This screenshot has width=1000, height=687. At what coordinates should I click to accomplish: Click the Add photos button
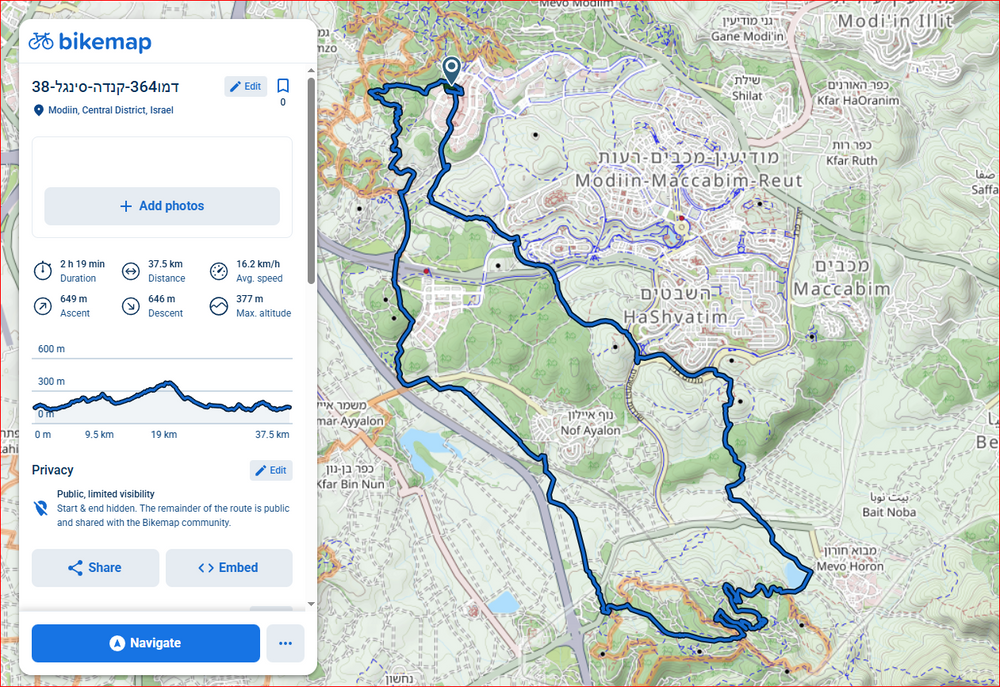click(x=162, y=206)
